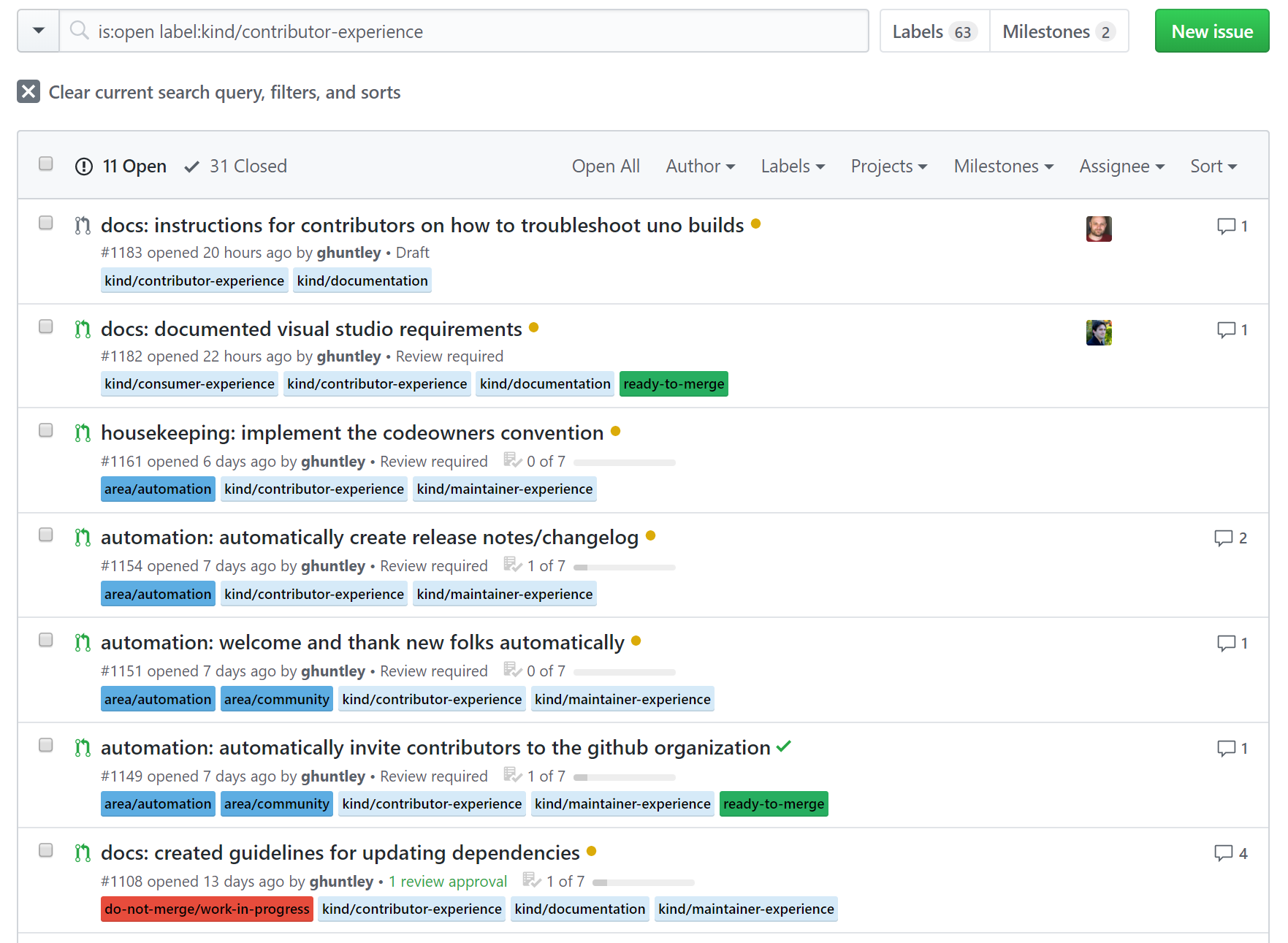Click the task checklist icon on #1161
Image resolution: width=1288 pixels, height=943 pixels.
[511, 460]
